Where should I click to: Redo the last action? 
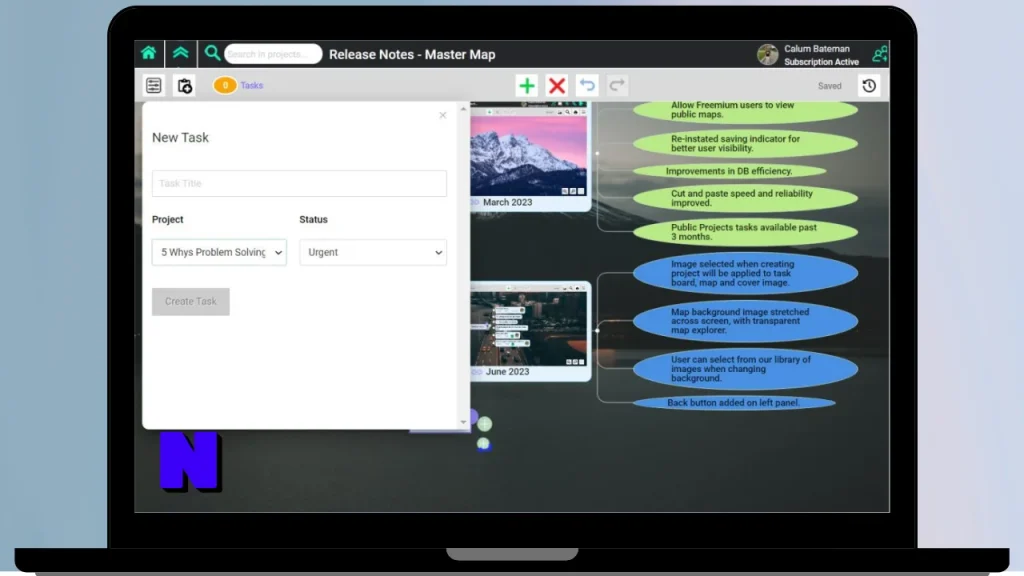[x=616, y=86]
